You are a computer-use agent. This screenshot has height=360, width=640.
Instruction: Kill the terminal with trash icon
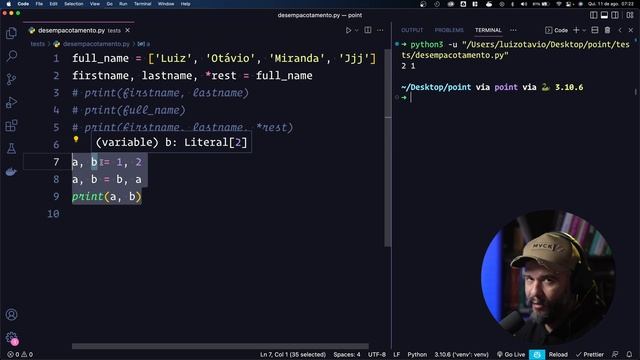(607, 30)
